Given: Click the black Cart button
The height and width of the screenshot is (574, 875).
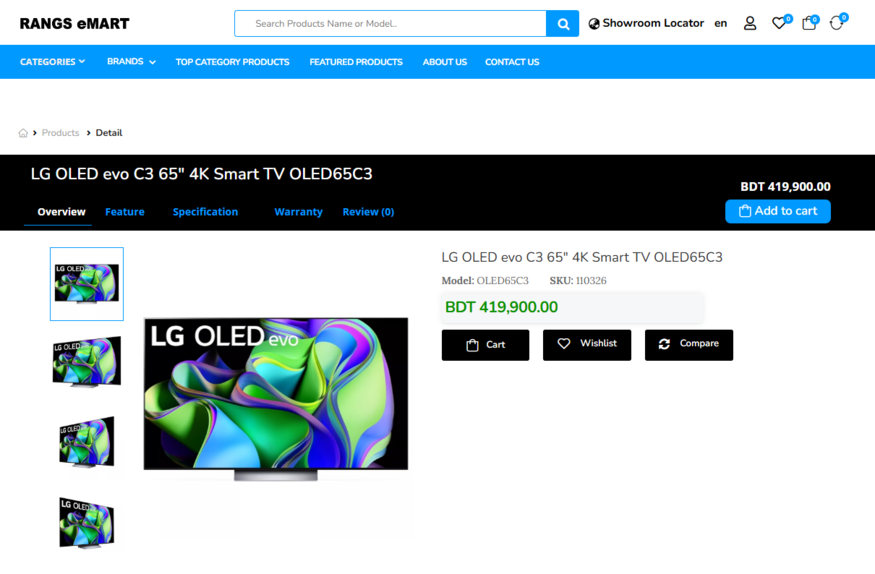Looking at the screenshot, I should pyautogui.click(x=485, y=345).
